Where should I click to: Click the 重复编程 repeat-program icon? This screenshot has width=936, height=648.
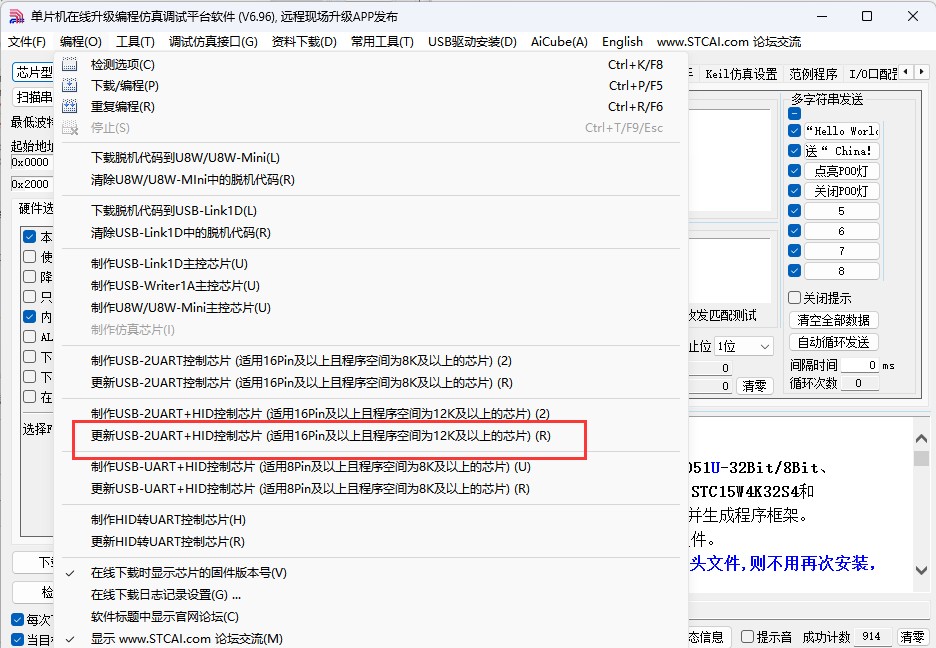point(70,107)
